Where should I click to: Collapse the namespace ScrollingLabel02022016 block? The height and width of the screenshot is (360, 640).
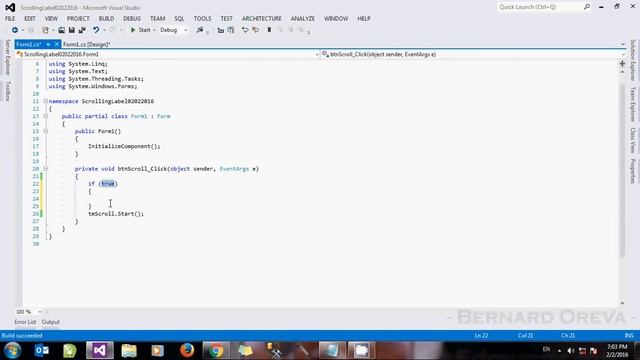click(x=45, y=101)
